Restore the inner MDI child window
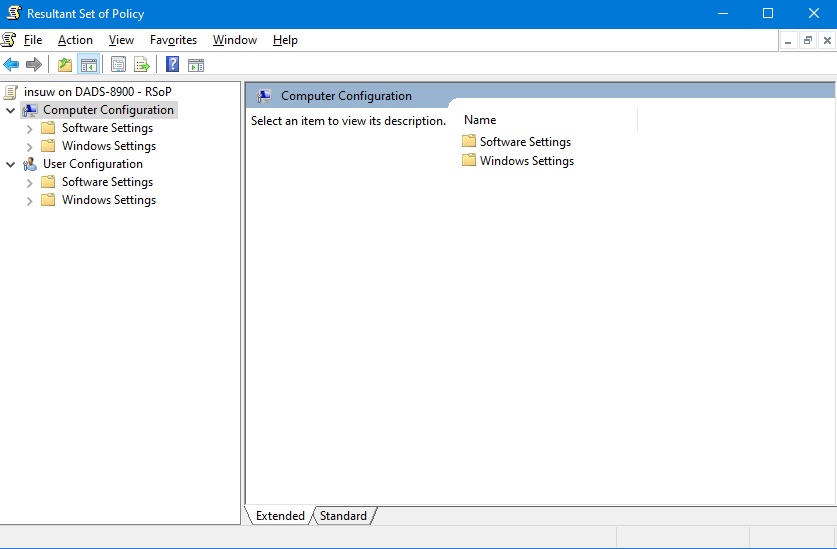Screen dimensions: 837x549 (808, 41)
